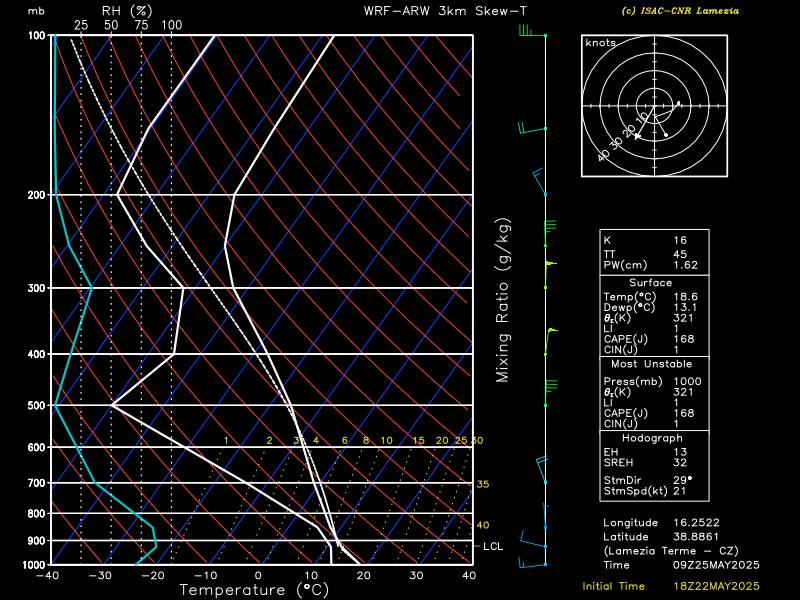The image size is (800, 600).
Task: Click the 'SREH' value '32'
Action: (x=680, y=463)
